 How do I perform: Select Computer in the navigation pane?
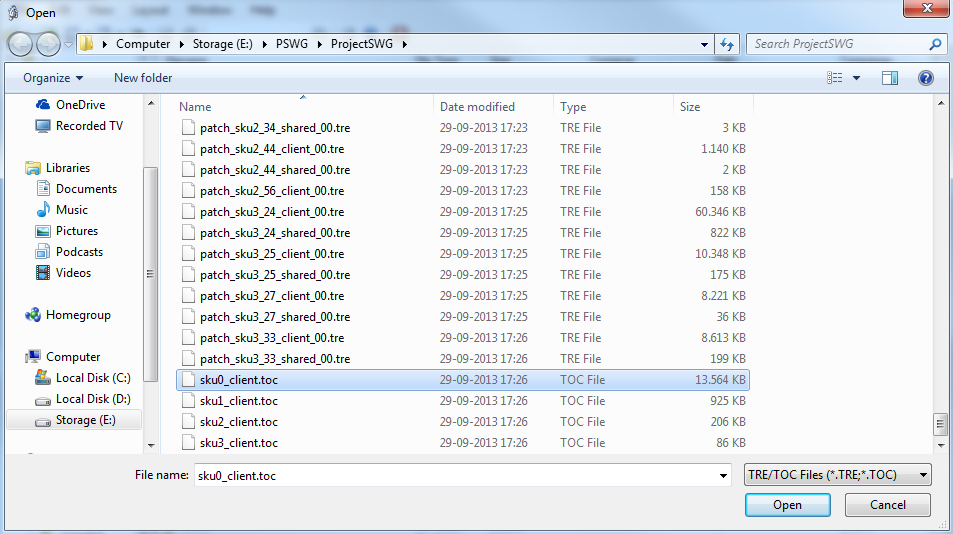tap(63, 357)
